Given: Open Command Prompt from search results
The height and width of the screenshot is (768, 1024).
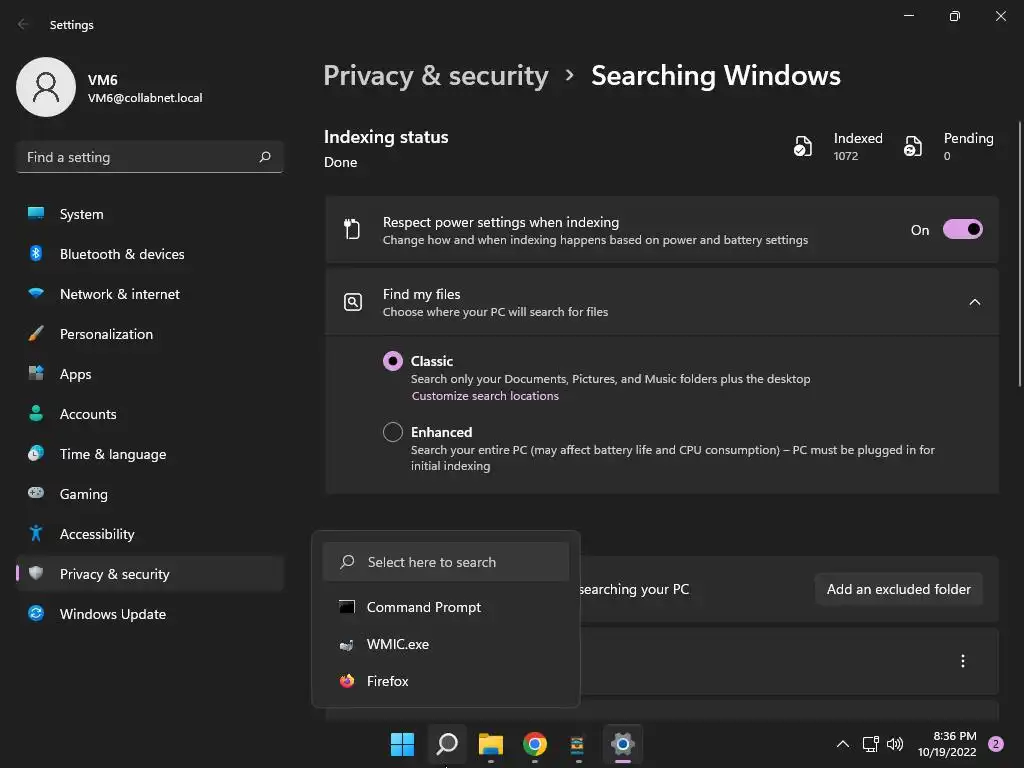Looking at the screenshot, I should [423, 607].
